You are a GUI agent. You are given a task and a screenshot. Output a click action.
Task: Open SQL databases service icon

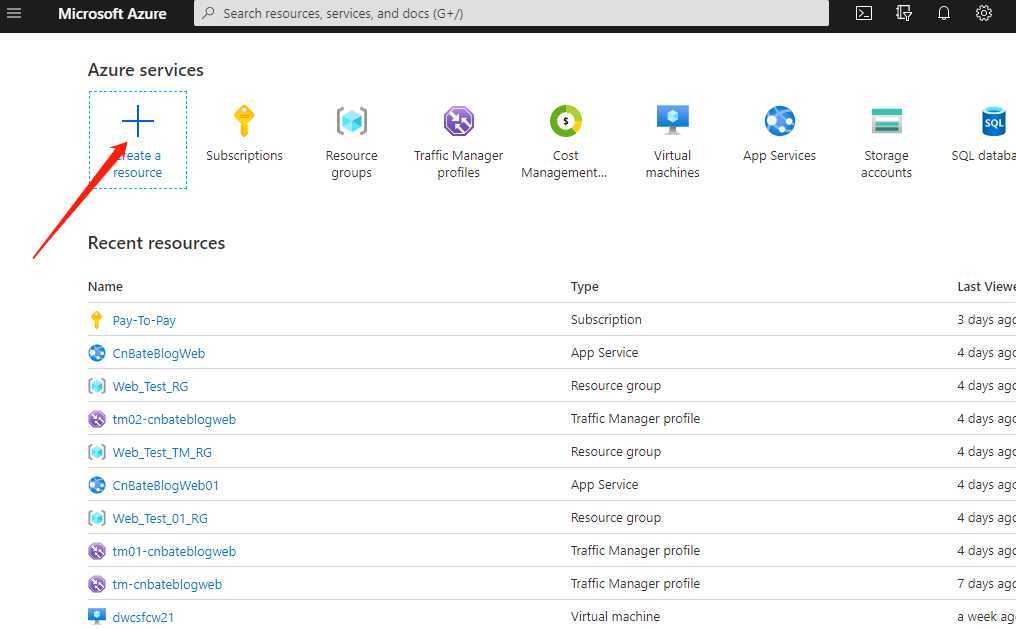point(993,121)
